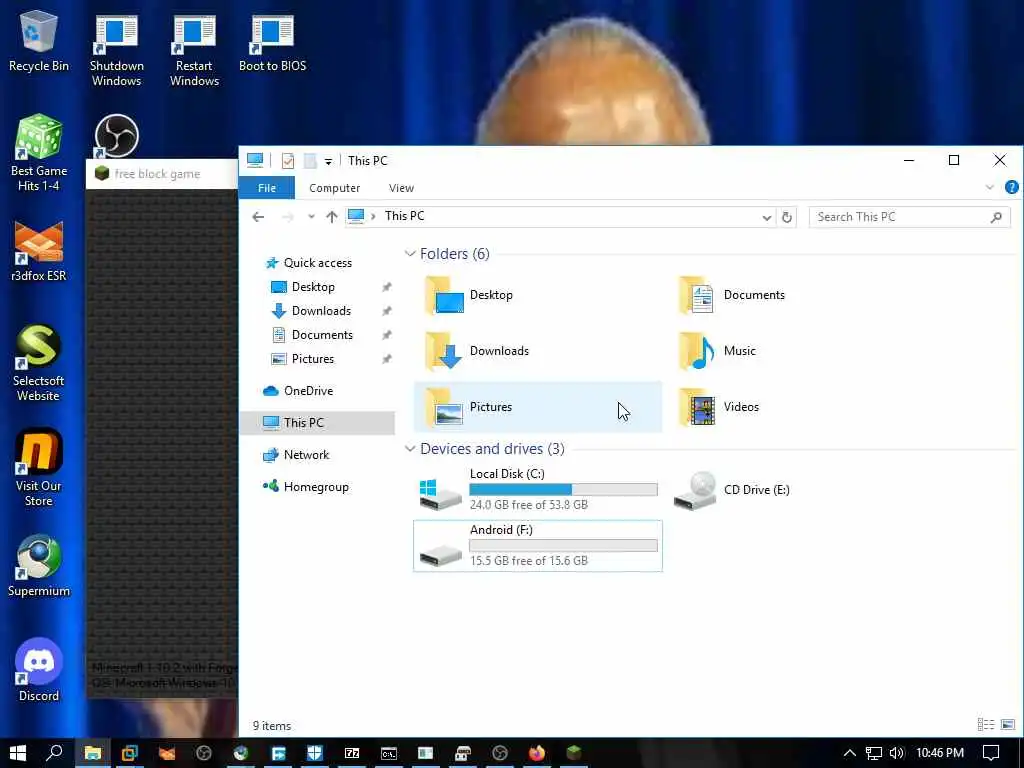
Task: Toggle the pin next to Documents in Quick access
Action: coord(387,335)
